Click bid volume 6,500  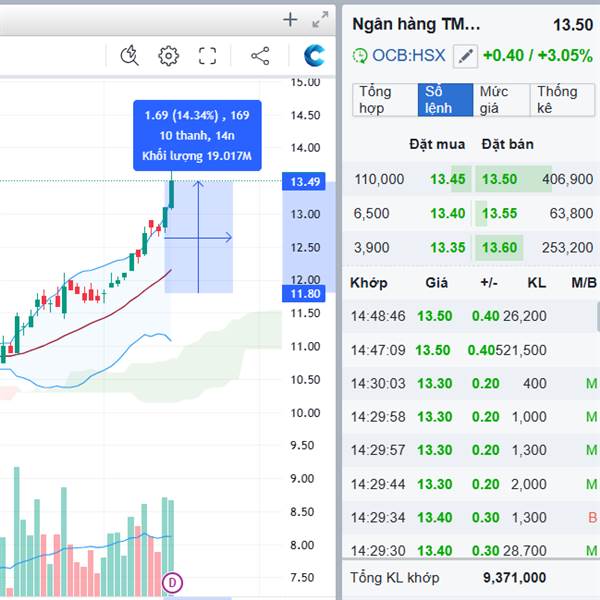click(371, 213)
